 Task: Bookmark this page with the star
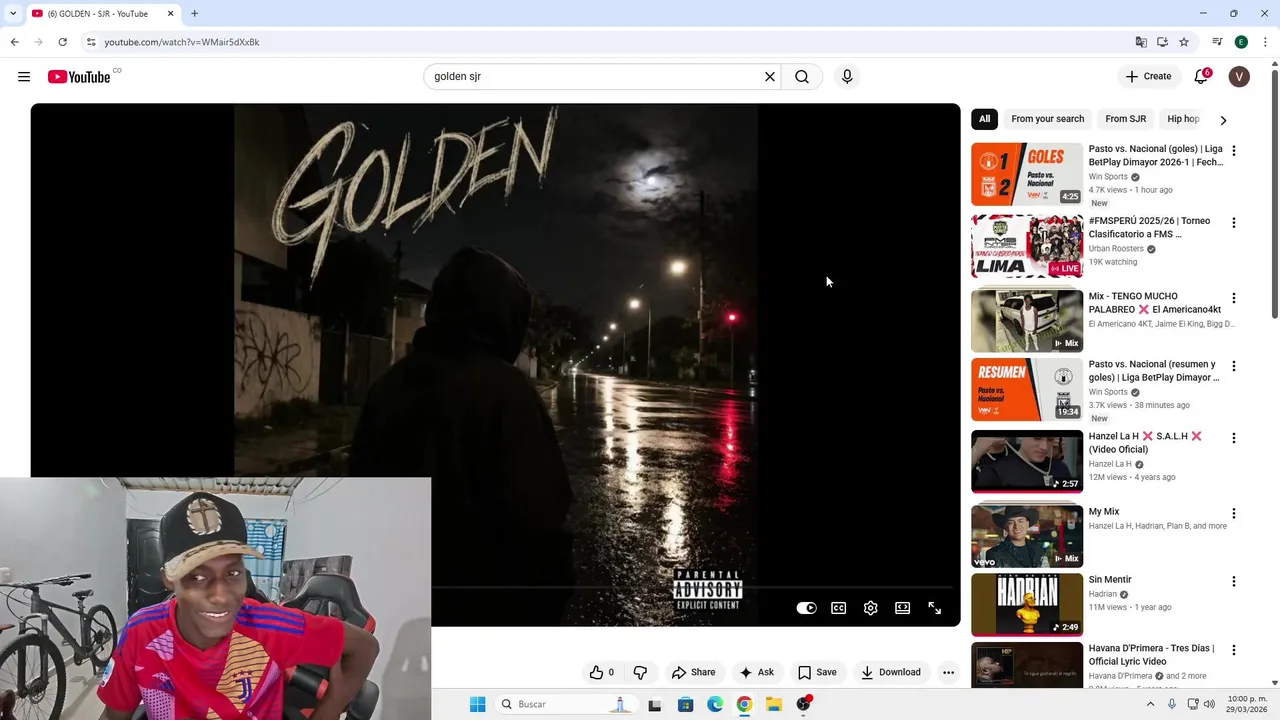pos(1184,42)
